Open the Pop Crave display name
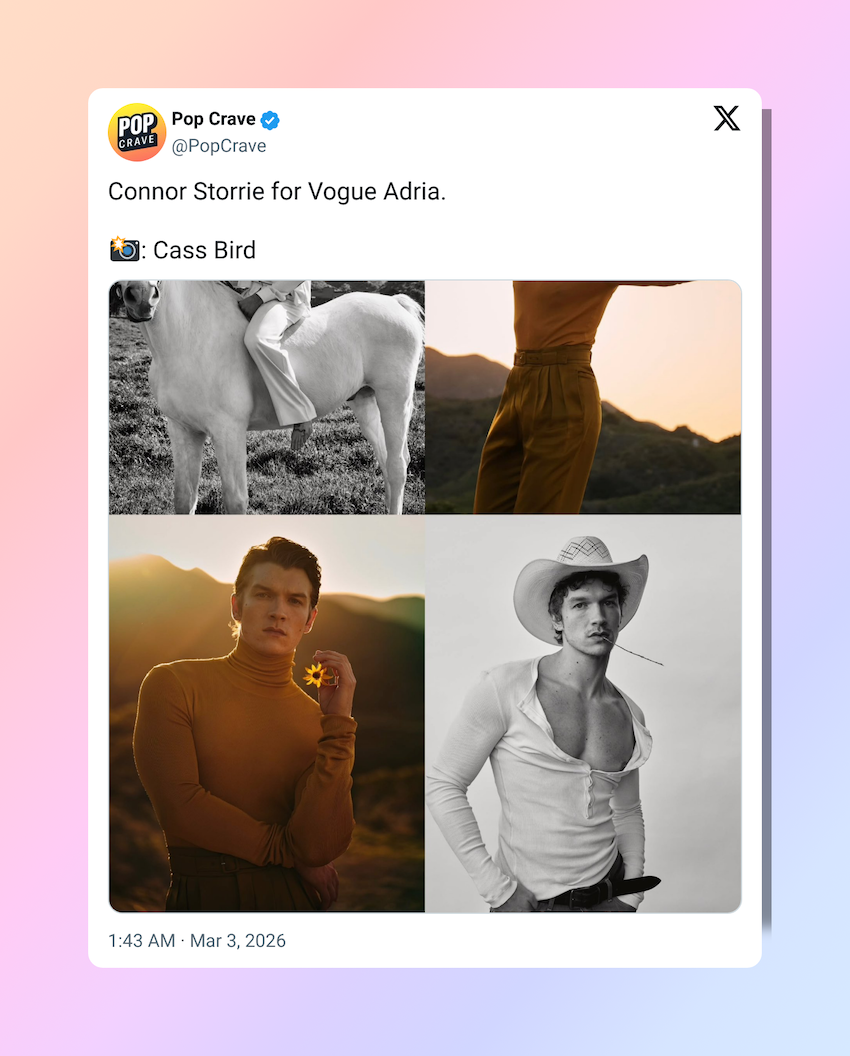 [x=213, y=119]
